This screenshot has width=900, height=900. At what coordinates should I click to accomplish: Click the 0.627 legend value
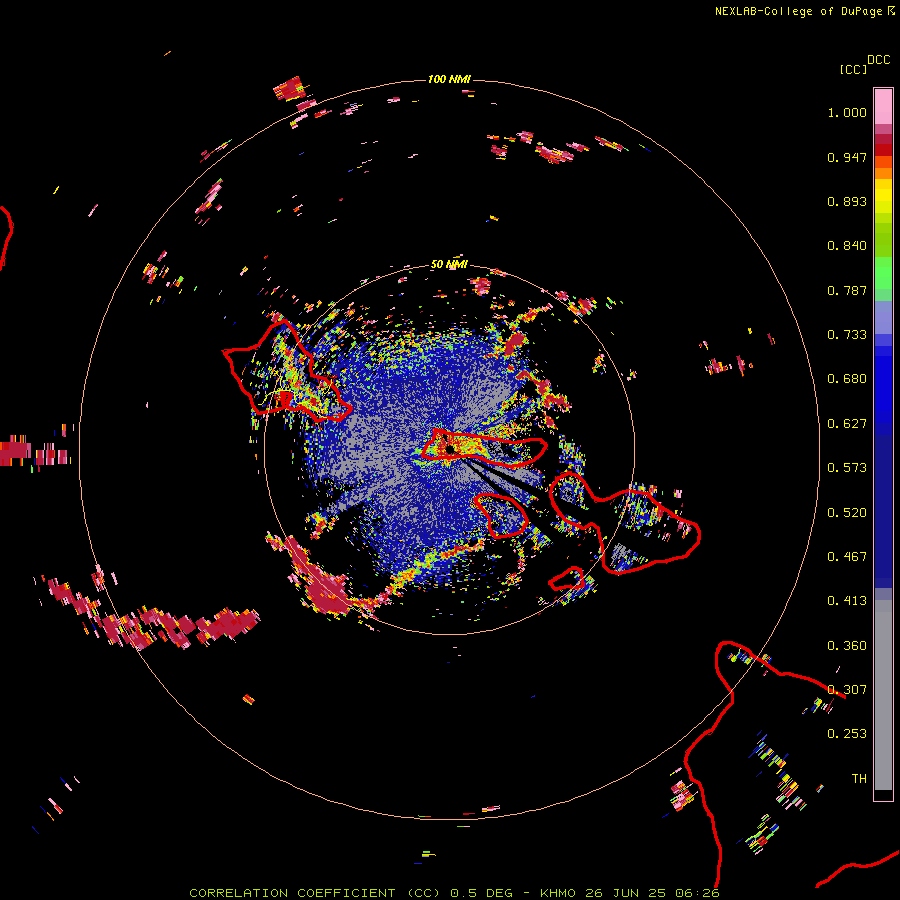847,424
